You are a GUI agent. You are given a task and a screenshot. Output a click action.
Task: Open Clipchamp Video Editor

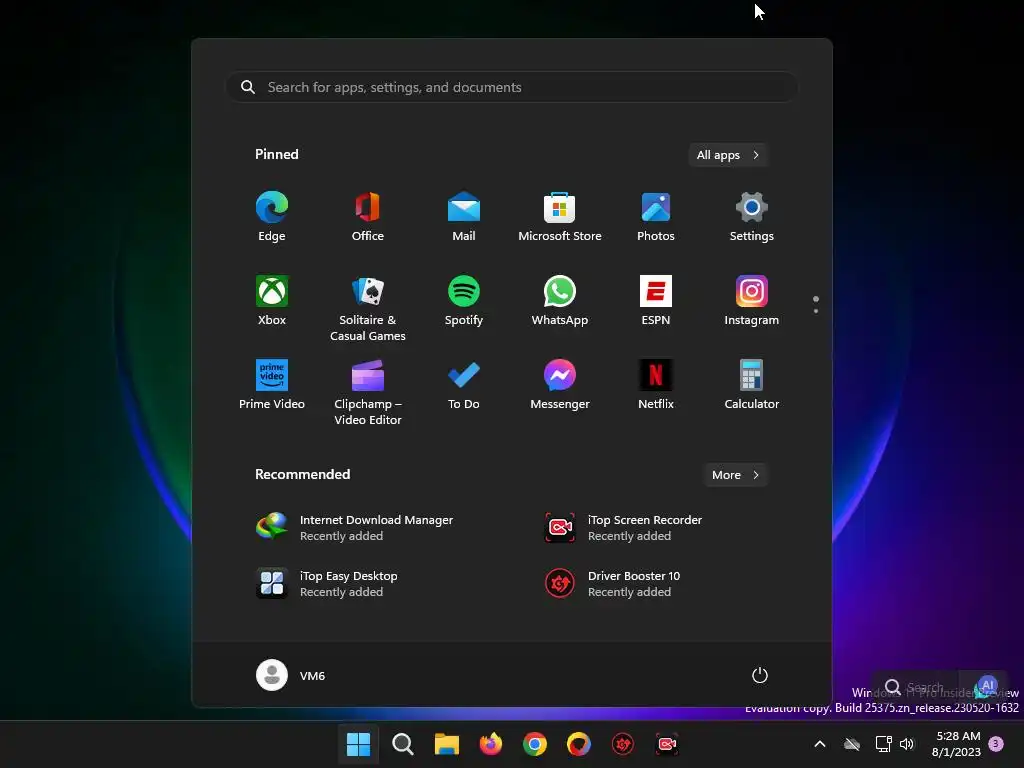click(x=368, y=392)
